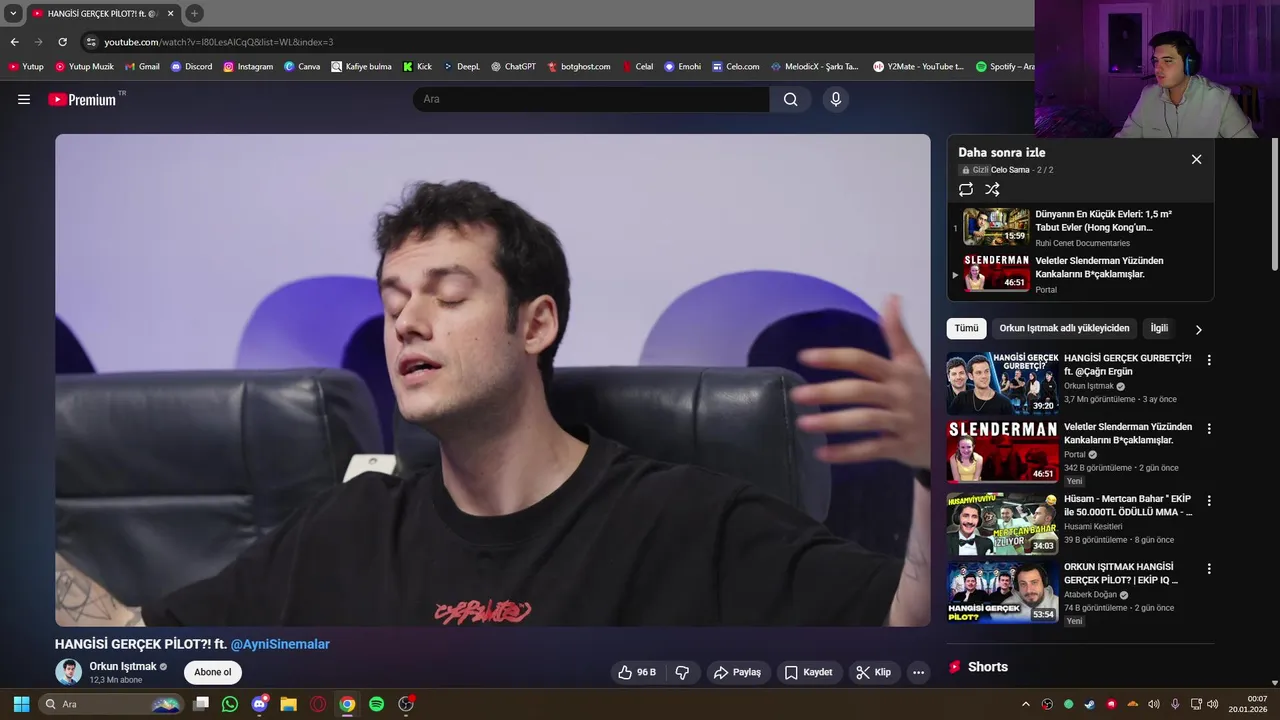Show more filter chips with arrow
The width and height of the screenshot is (1280, 720).
[x=1198, y=329]
